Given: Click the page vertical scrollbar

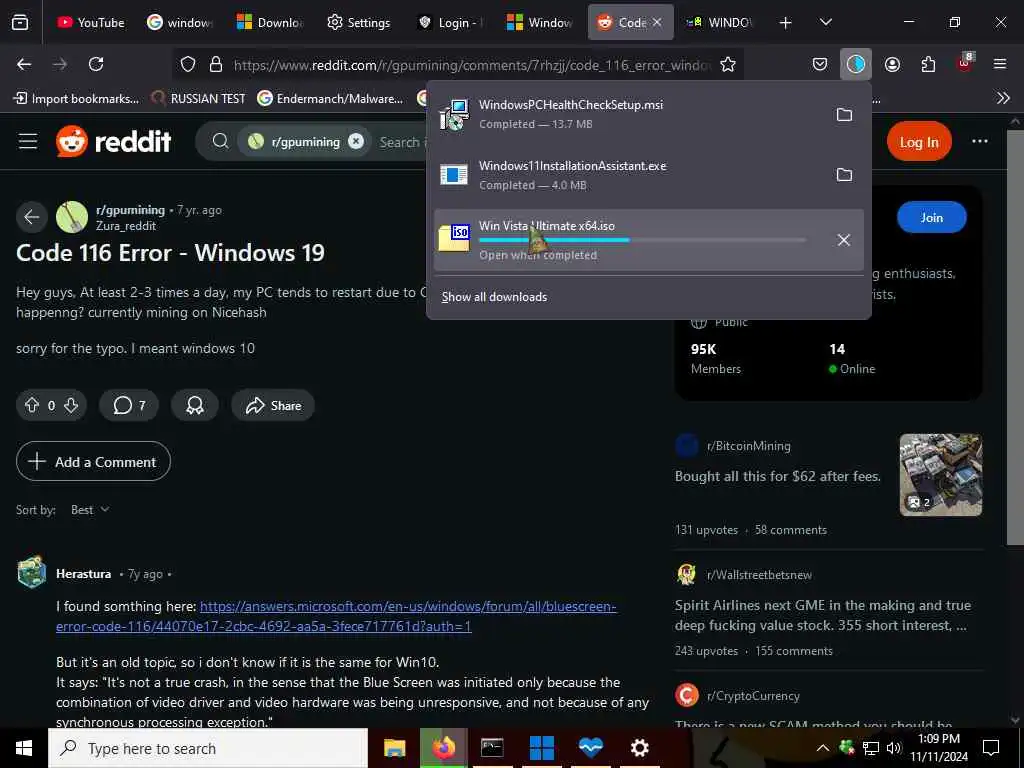Looking at the screenshot, I should tap(1014, 337).
